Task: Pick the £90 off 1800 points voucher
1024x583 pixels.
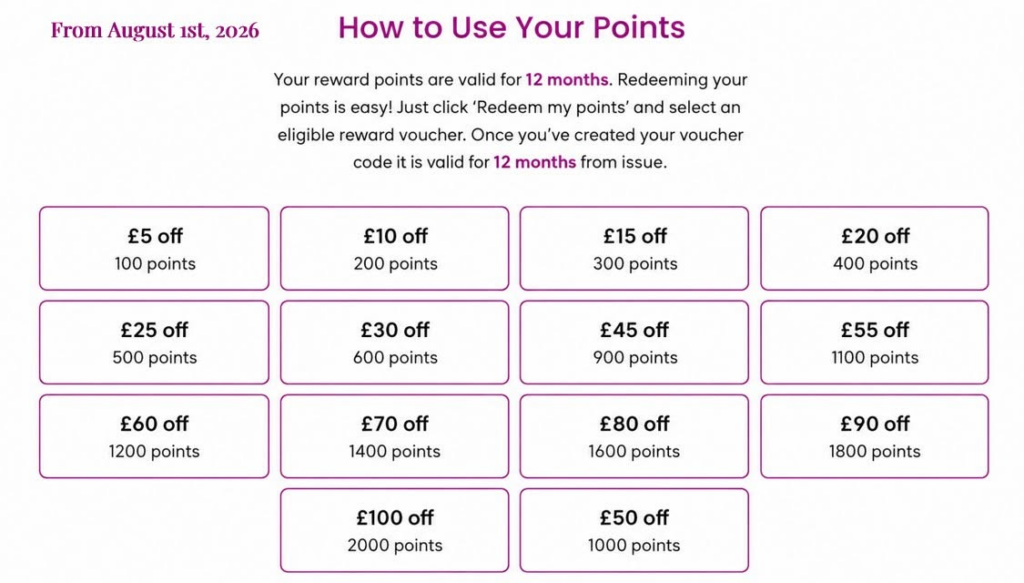Action: (874, 436)
